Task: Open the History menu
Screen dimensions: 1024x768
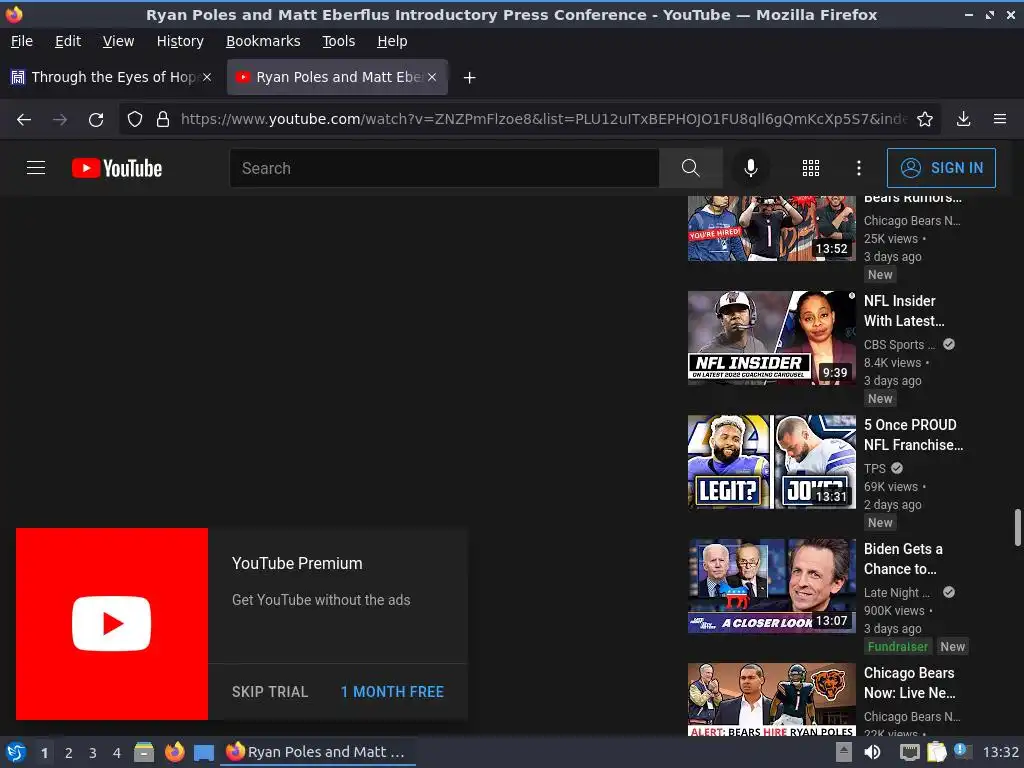Action: coord(180,41)
